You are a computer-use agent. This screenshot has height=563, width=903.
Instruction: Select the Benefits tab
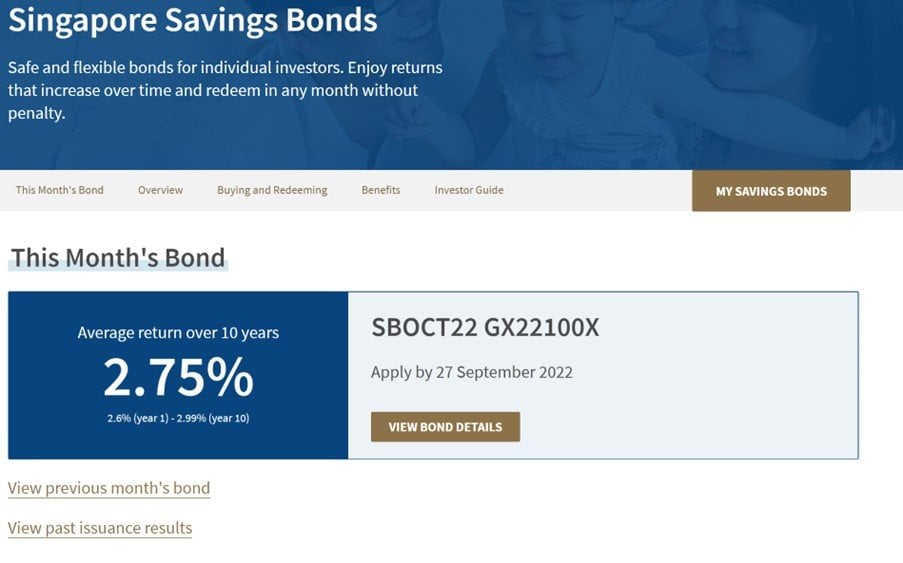tap(381, 190)
